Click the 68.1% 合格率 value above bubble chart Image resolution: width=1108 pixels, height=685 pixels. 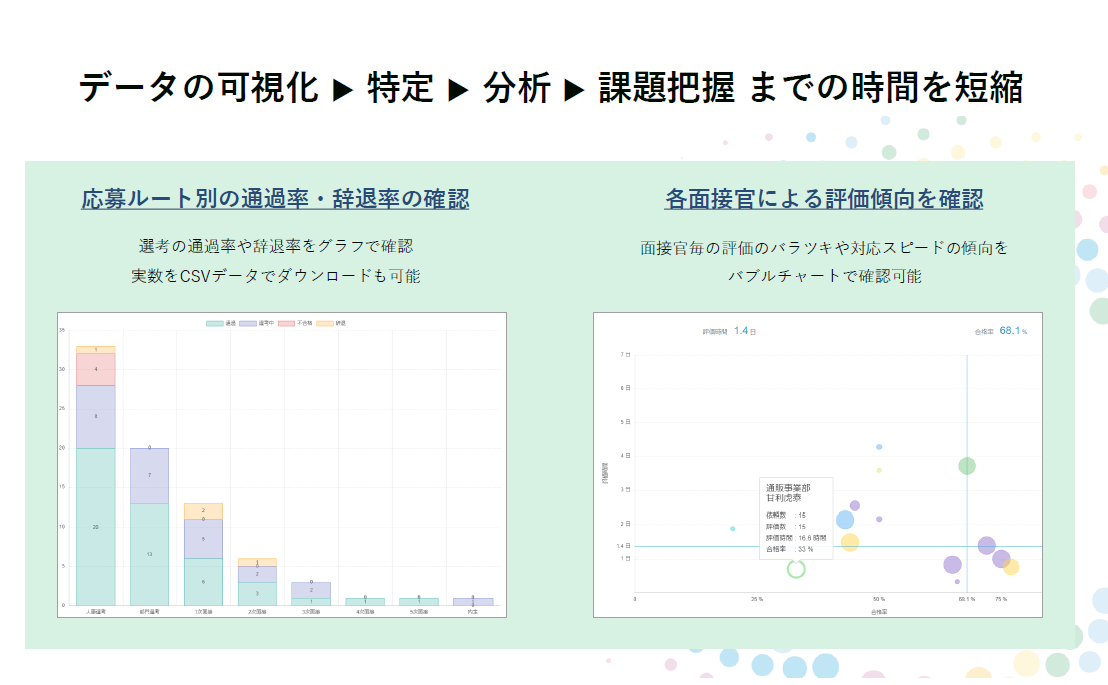click(x=1013, y=330)
